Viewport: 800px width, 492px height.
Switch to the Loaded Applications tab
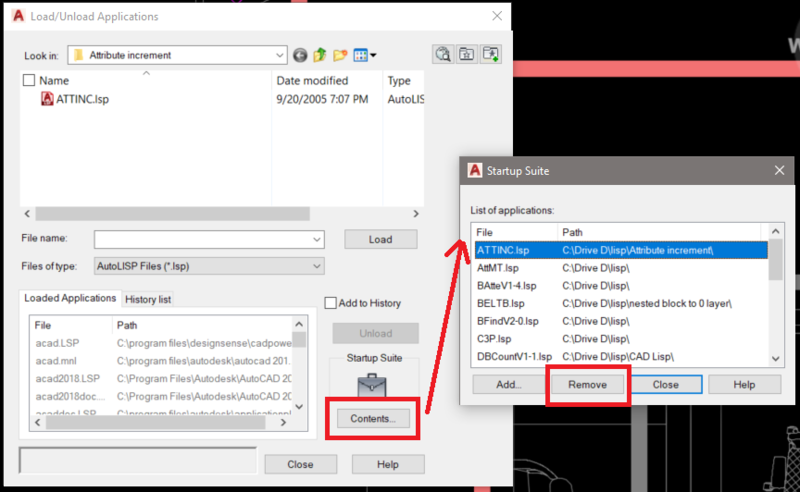point(70,298)
